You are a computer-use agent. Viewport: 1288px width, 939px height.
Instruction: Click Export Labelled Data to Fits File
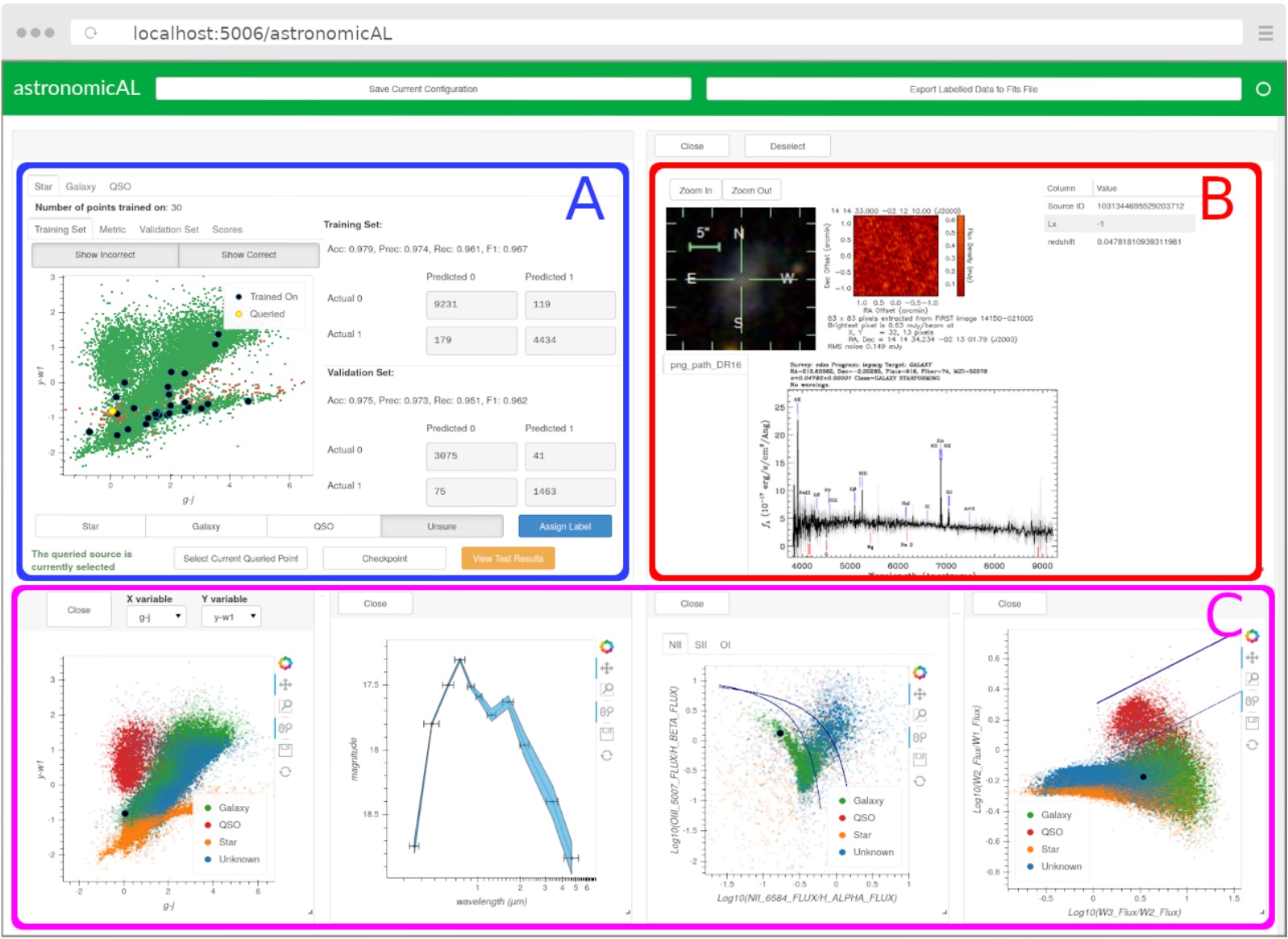point(974,89)
